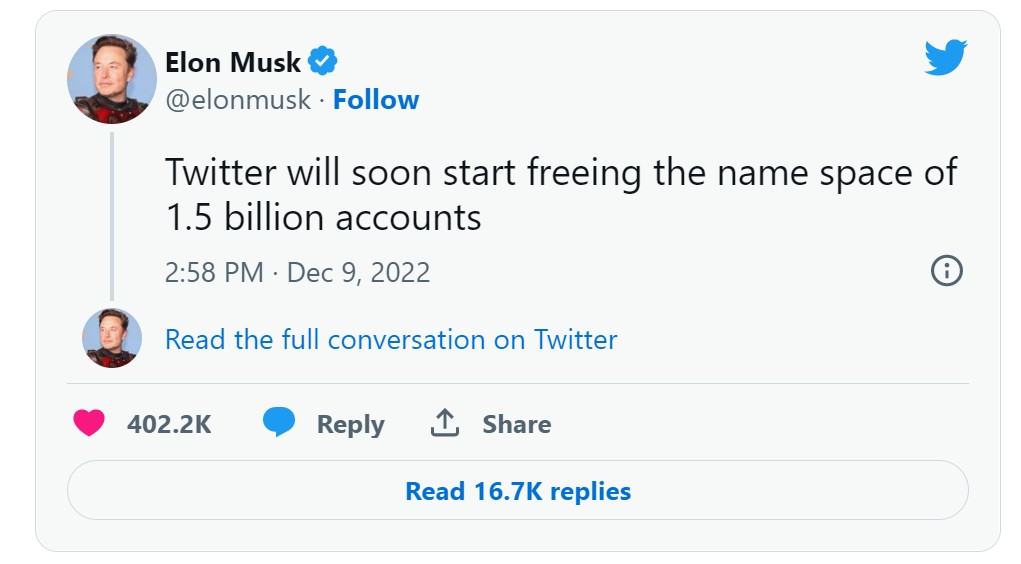
Task: Click the small avatar beside the conversation link
Action: 111,338
